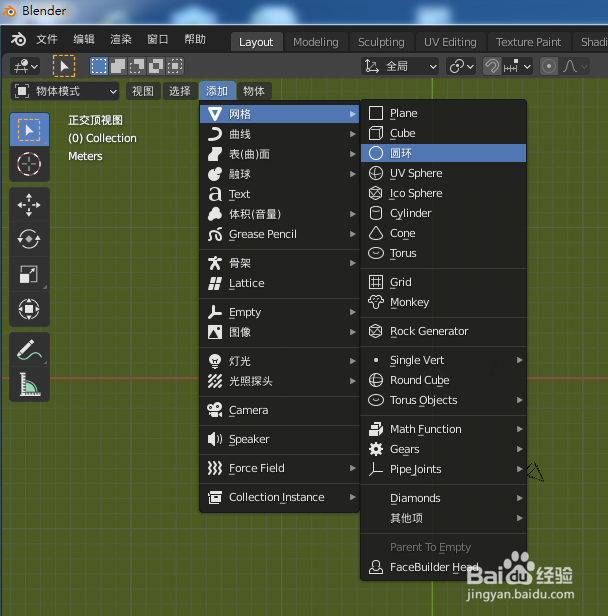Add a Rock Generator mesh
Image resolution: width=608 pixels, height=616 pixels.
pyautogui.click(x=443, y=331)
